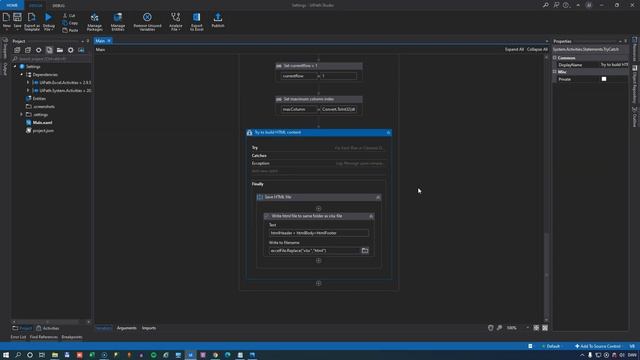
Task: Open the Arguments panel tab
Action: 127,328
